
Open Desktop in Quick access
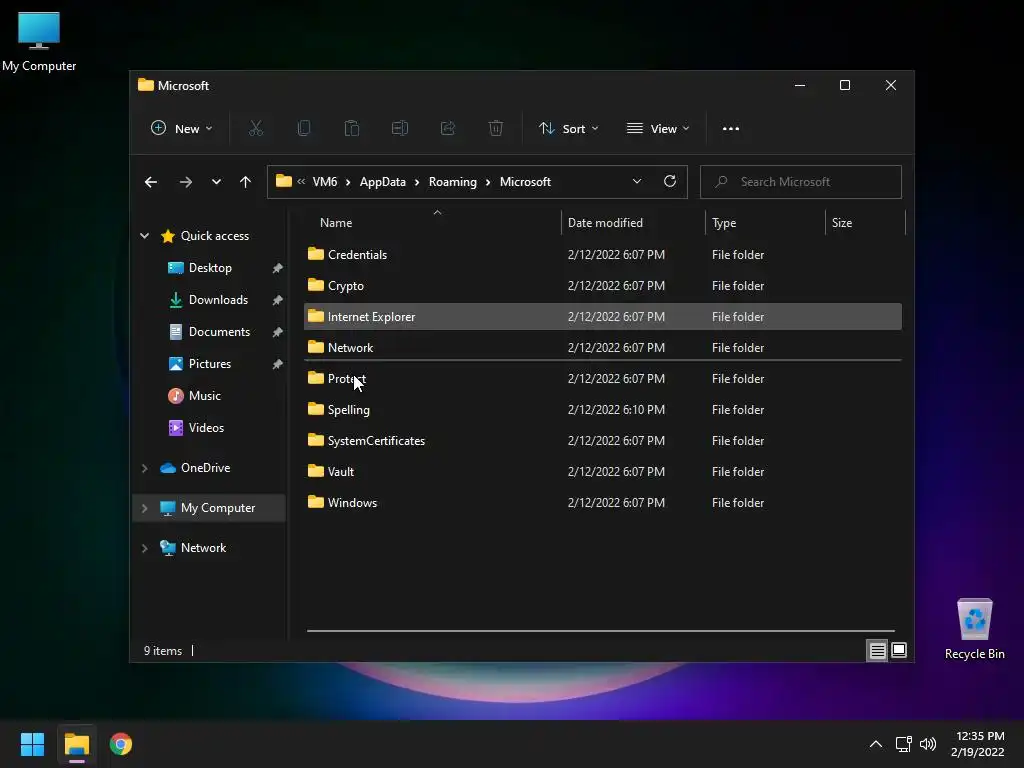click(x=210, y=268)
